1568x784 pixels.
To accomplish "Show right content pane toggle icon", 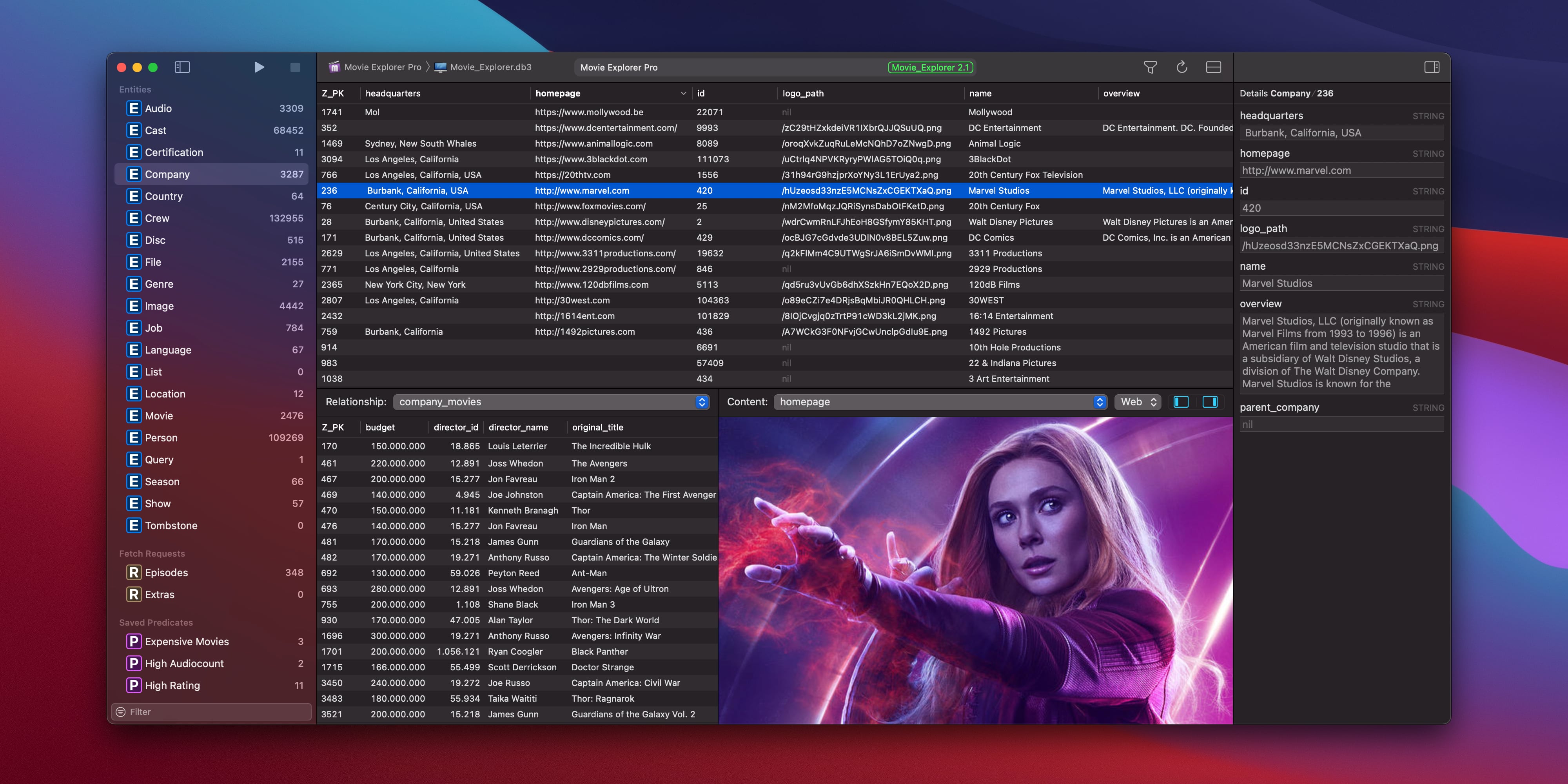I will [1210, 402].
